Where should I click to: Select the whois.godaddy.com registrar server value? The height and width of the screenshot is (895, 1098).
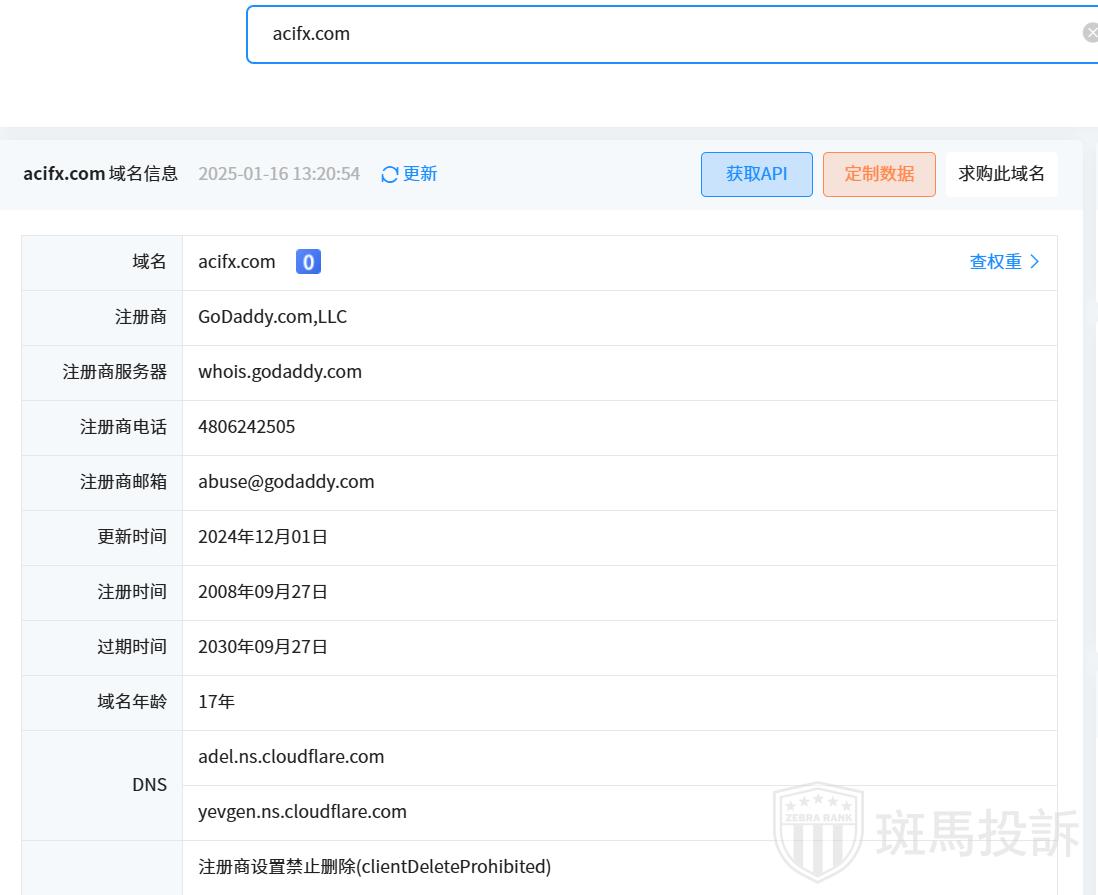pos(280,372)
